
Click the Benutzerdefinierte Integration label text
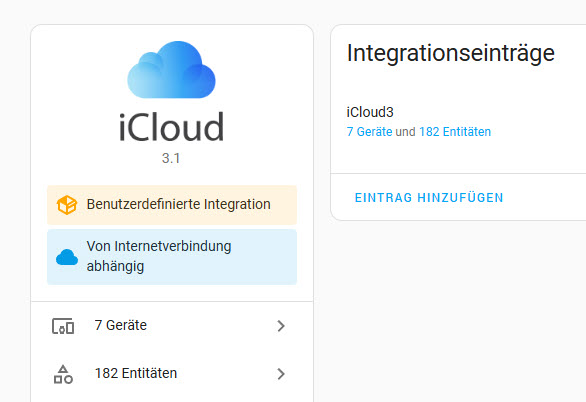179,204
